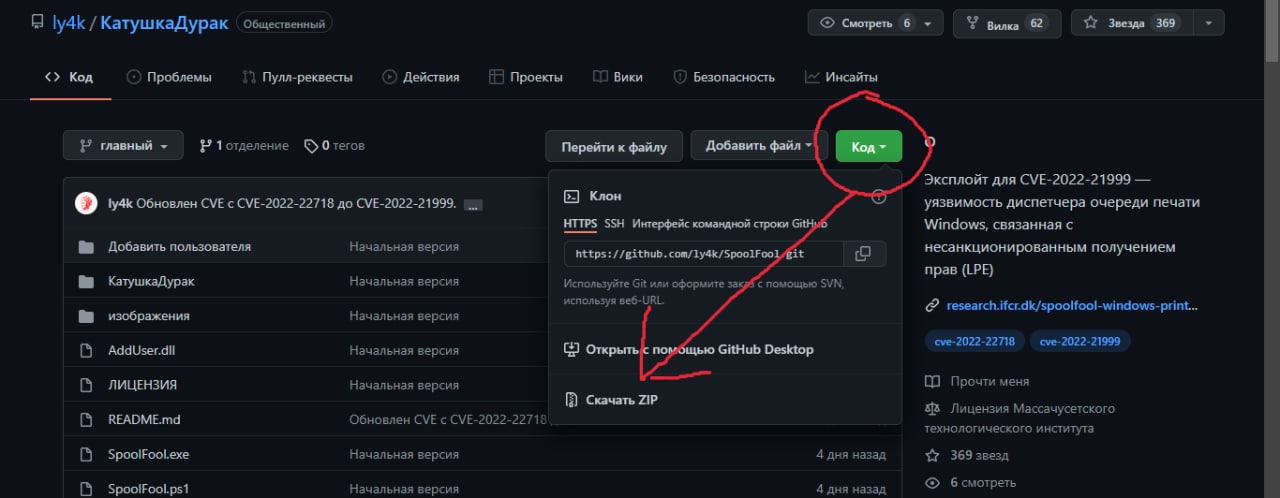Click the folder icon for Добавить пользователя

[x=86, y=246]
